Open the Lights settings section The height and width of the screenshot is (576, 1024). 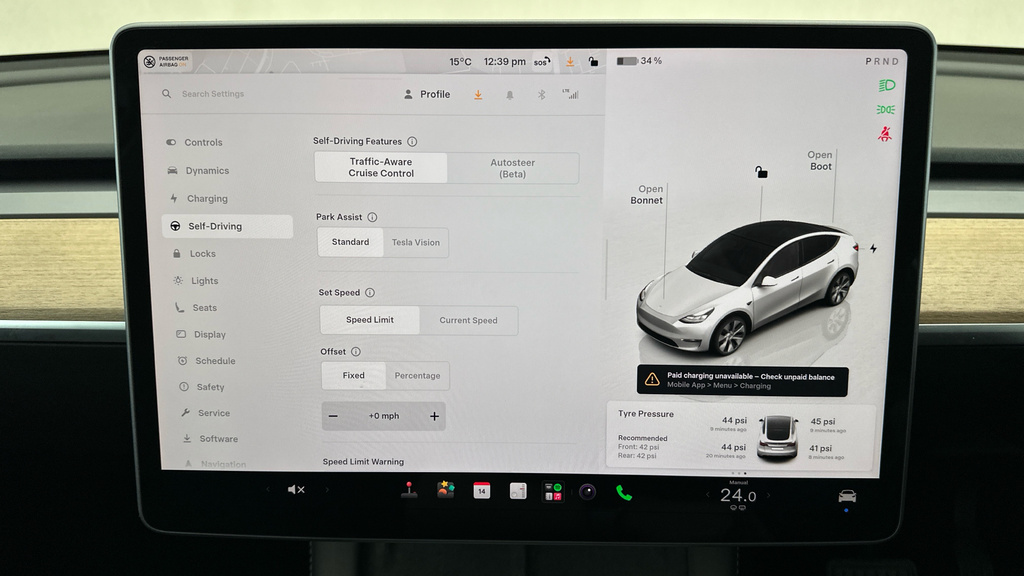coord(197,281)
